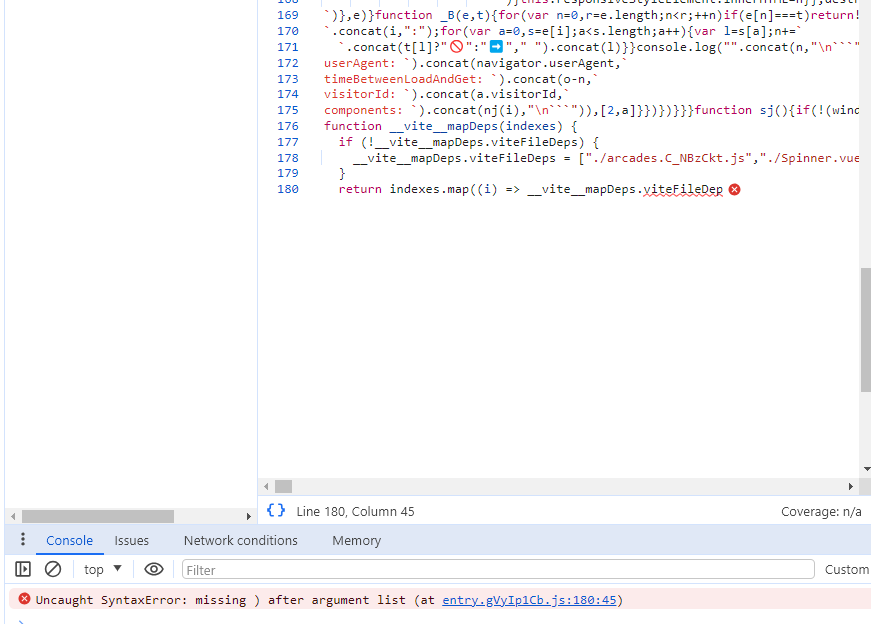The height and width of the screenshot is (624, 871).
Task: Click the code editor scroll-right arrow
Action: pyautogui.click(x=850, y=487)
